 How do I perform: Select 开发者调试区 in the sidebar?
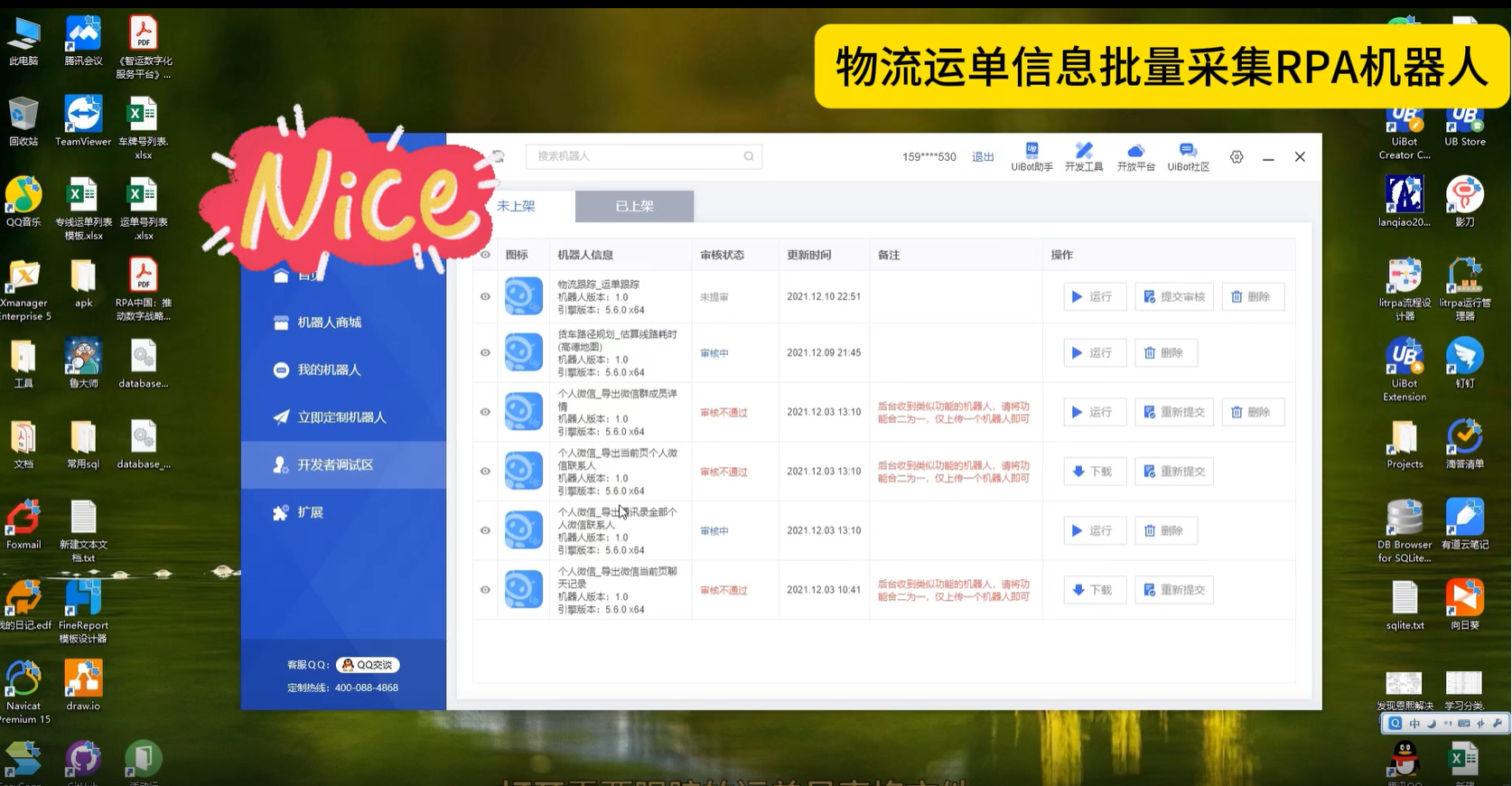pyautogui.click(x=344, y=464)
